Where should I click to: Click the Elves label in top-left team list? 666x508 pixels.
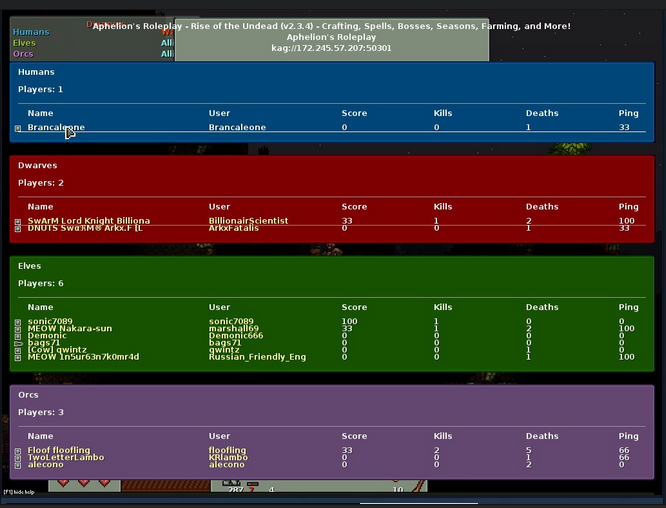pyautogui.click(x=23, y=43)
